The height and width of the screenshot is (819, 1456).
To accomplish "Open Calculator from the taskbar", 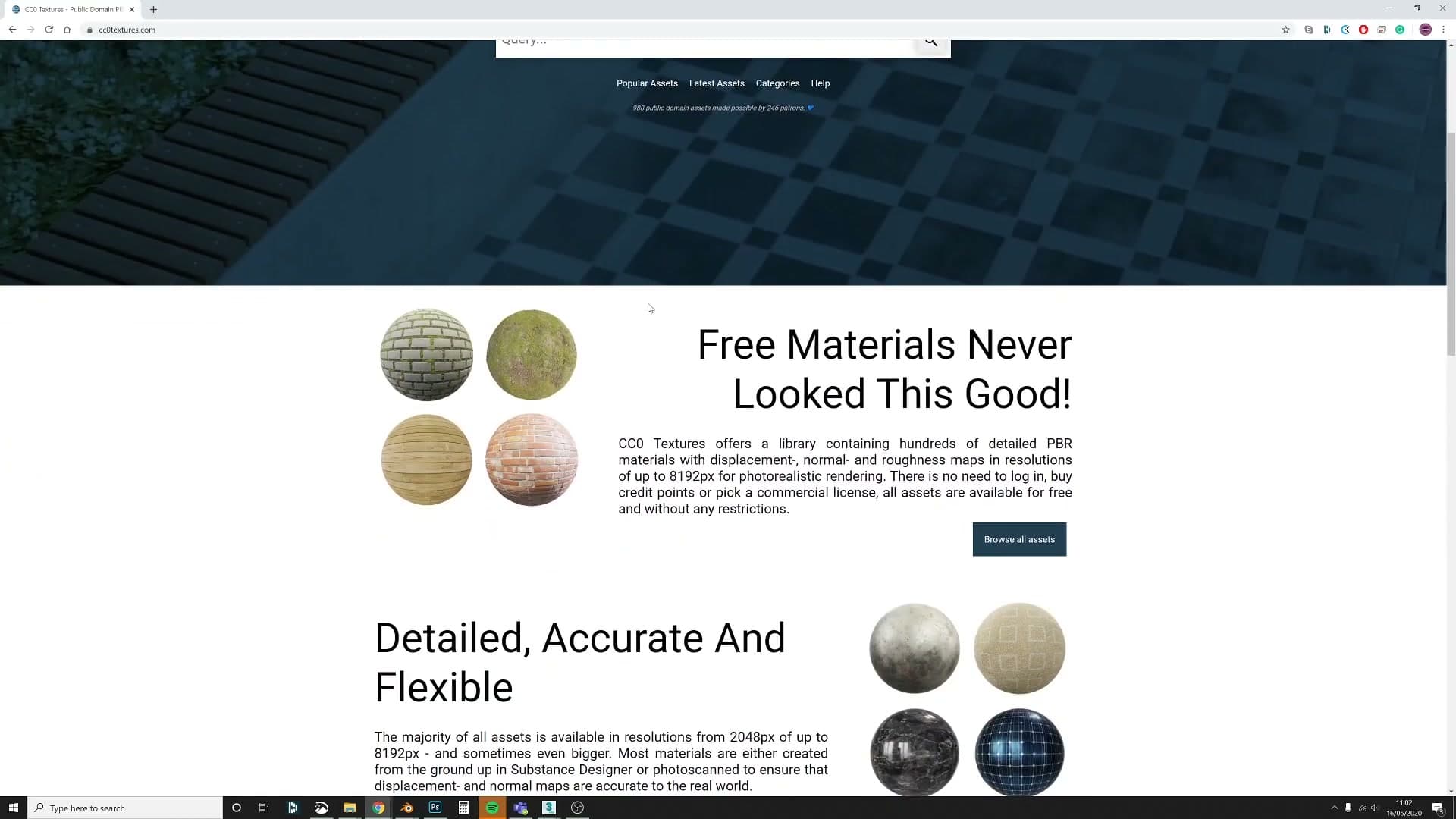I will (x=463, y=808).
